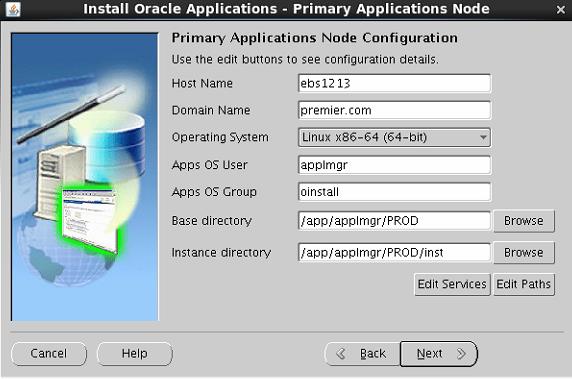Viewport: 572px width, 379px height.
Task: Click the Domain Name field premier.com
Action: point(394,110)
